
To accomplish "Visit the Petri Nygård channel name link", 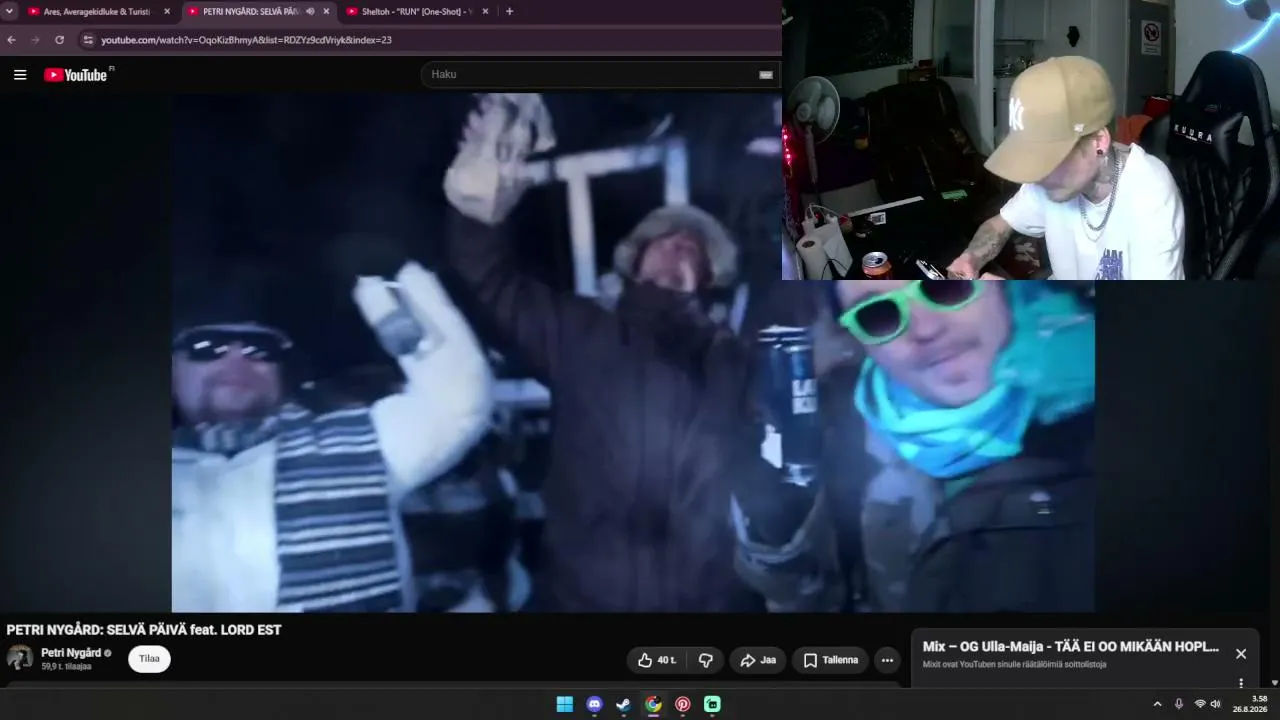I will [x=71, y=653].
